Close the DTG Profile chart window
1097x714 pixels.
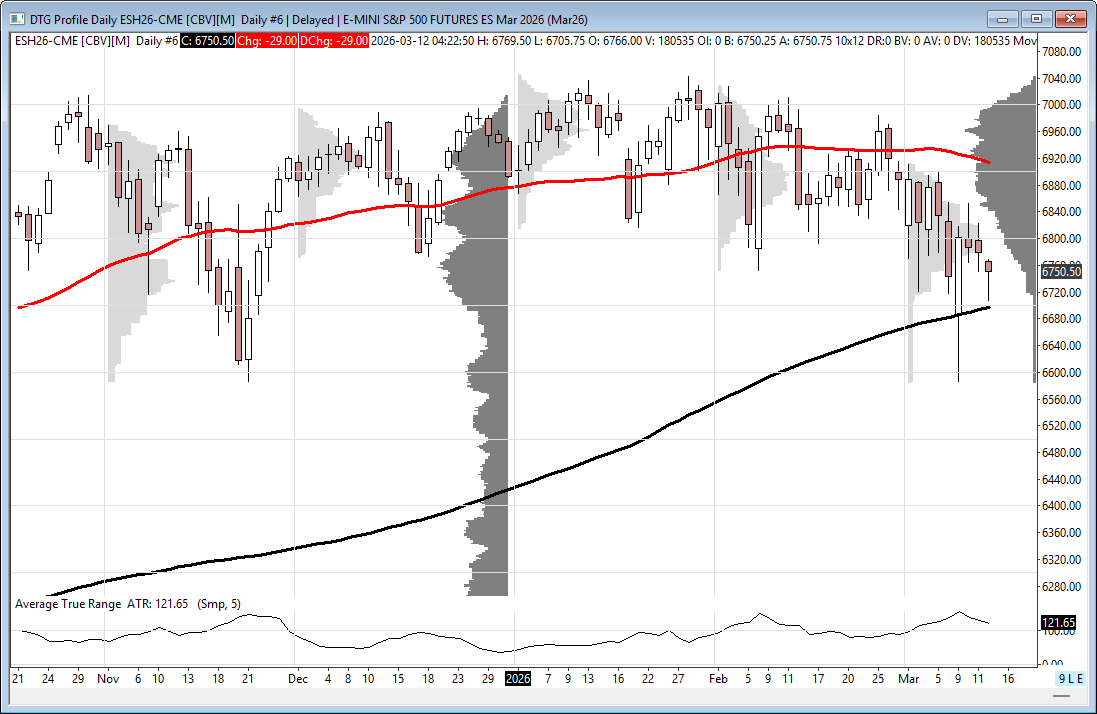tap(1069, 18)
